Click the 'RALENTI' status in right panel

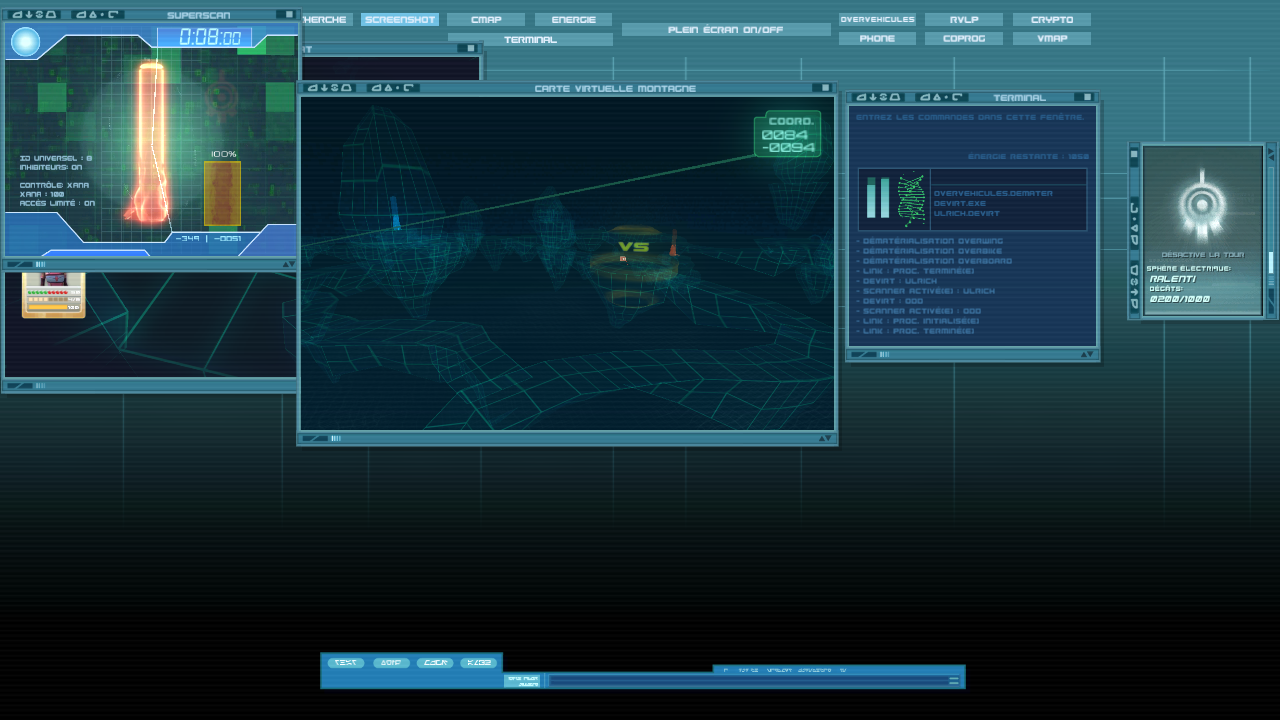pyautogui.click(x=1173, y=279)
